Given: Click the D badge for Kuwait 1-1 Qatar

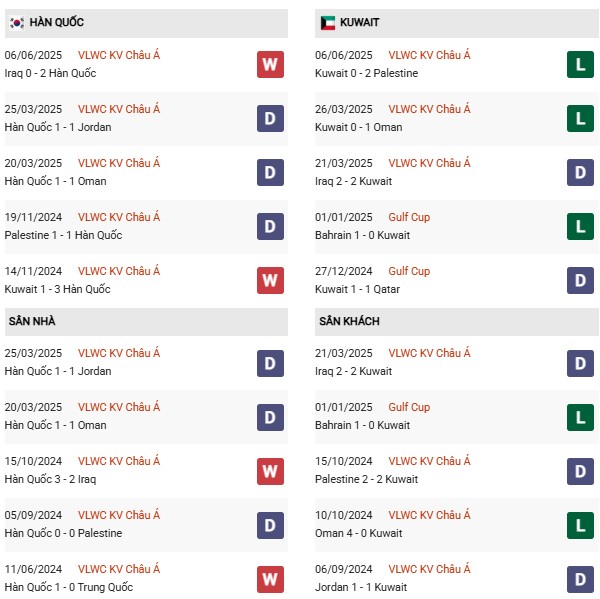Looking at the screenshot, I should pos(580,281).
